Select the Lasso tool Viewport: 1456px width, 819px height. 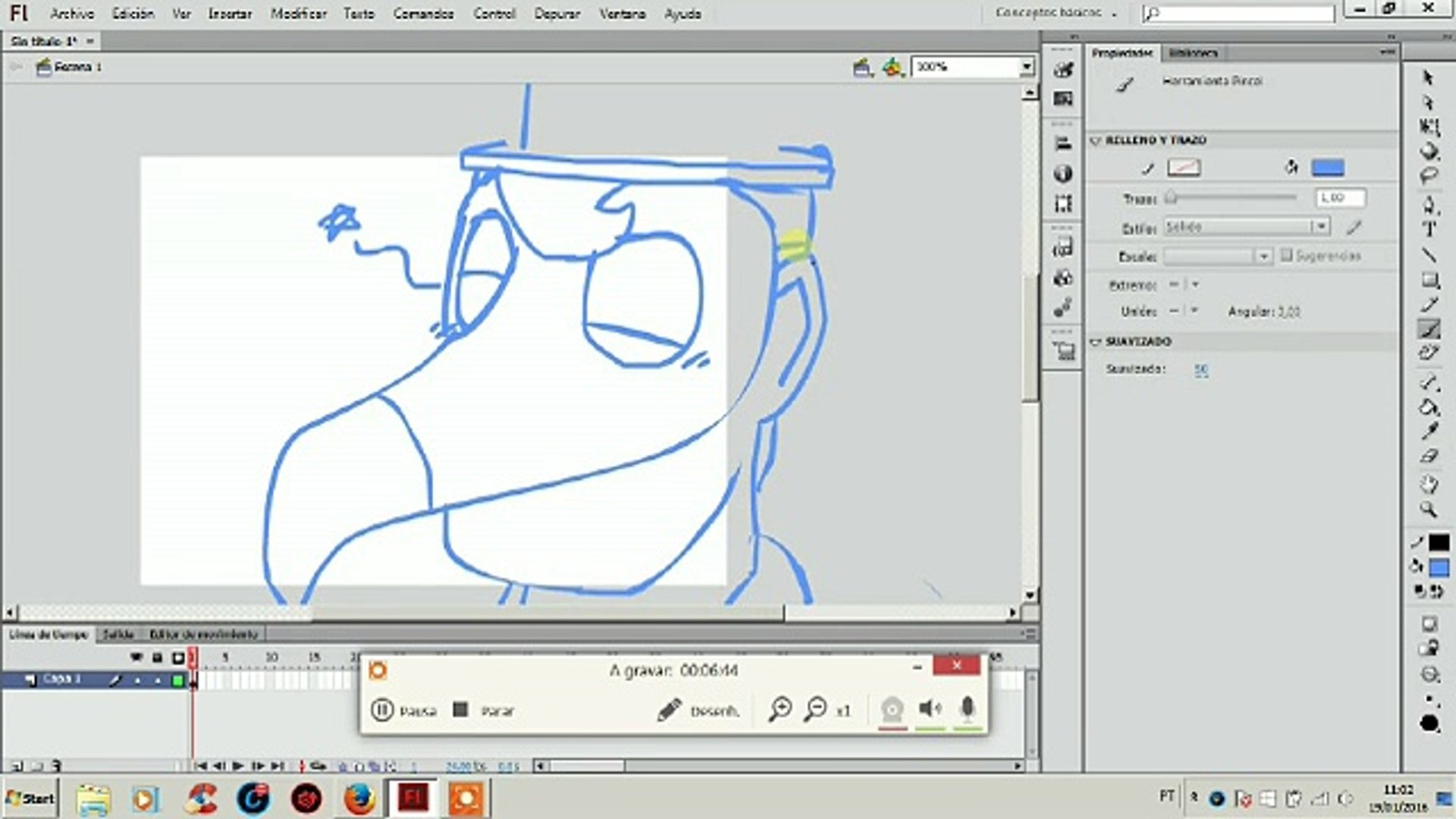click(x=1429, y=176)
